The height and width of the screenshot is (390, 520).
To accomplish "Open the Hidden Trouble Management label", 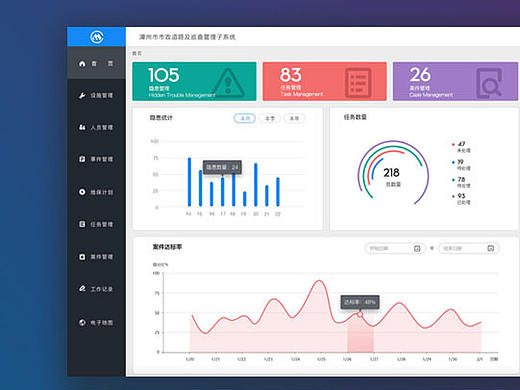I will [x=182, y=95].
